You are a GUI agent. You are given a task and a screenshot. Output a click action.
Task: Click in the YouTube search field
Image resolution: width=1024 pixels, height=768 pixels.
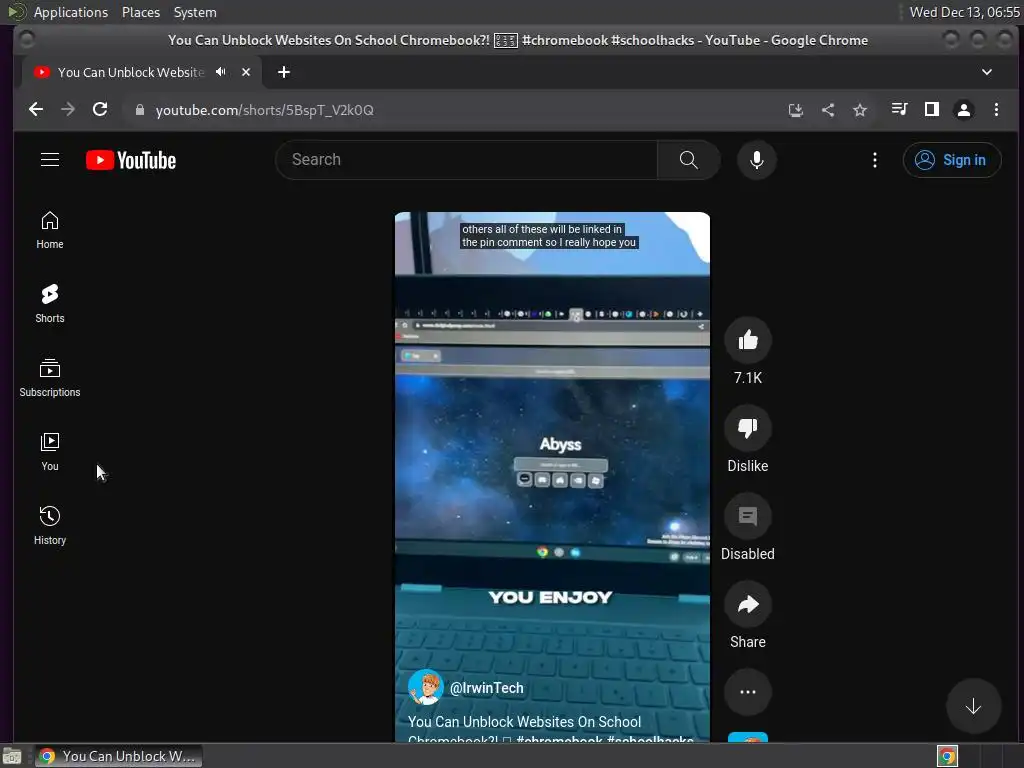pos(467,160)
